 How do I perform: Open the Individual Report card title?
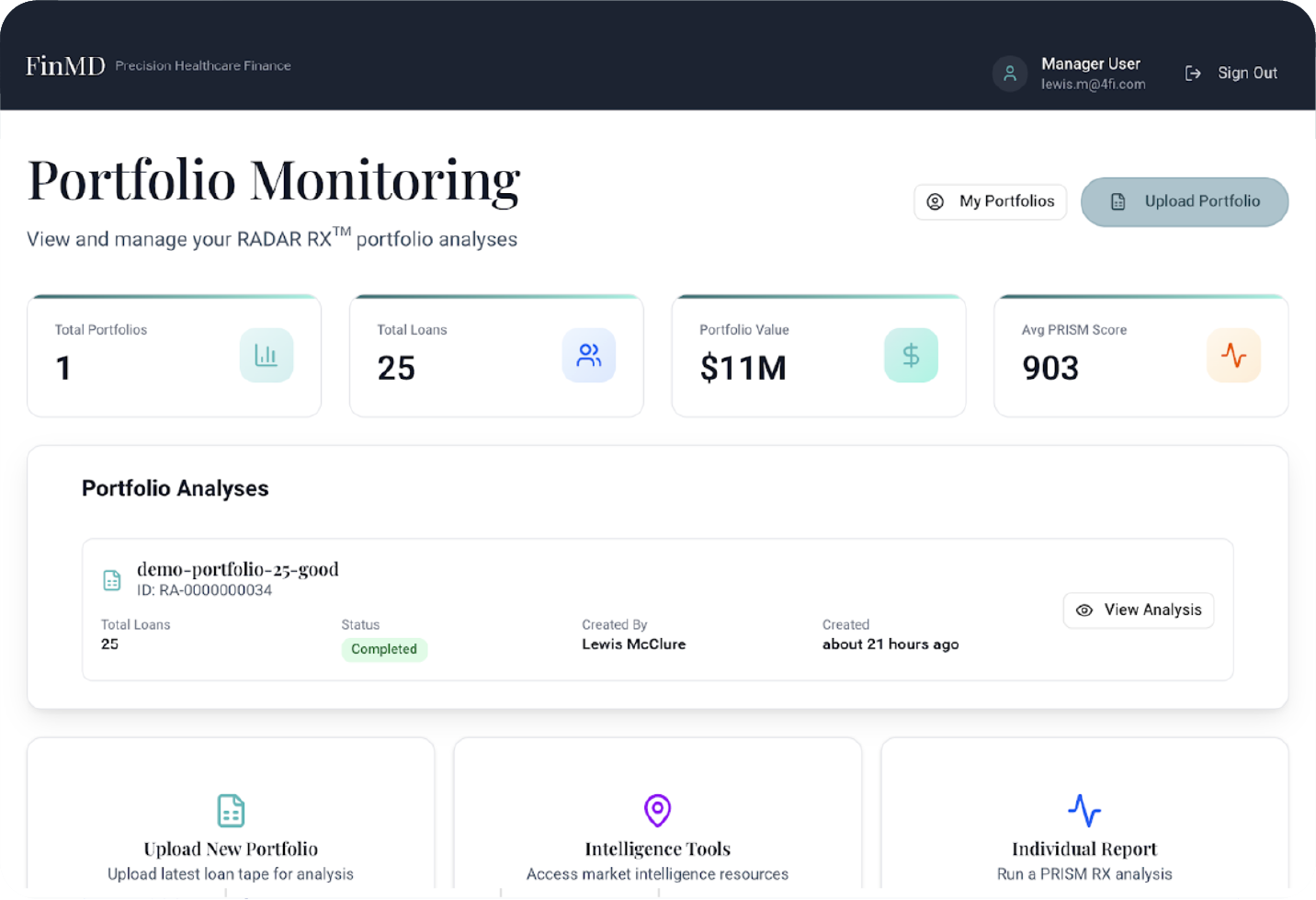coord(1084,849)
